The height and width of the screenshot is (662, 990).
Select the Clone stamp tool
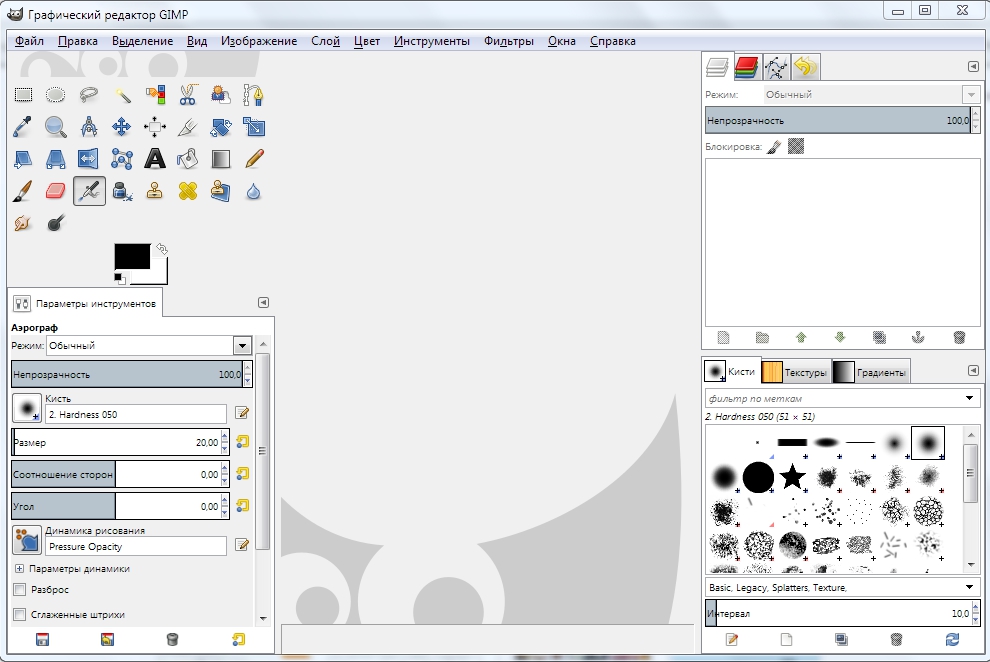[155, 191]
